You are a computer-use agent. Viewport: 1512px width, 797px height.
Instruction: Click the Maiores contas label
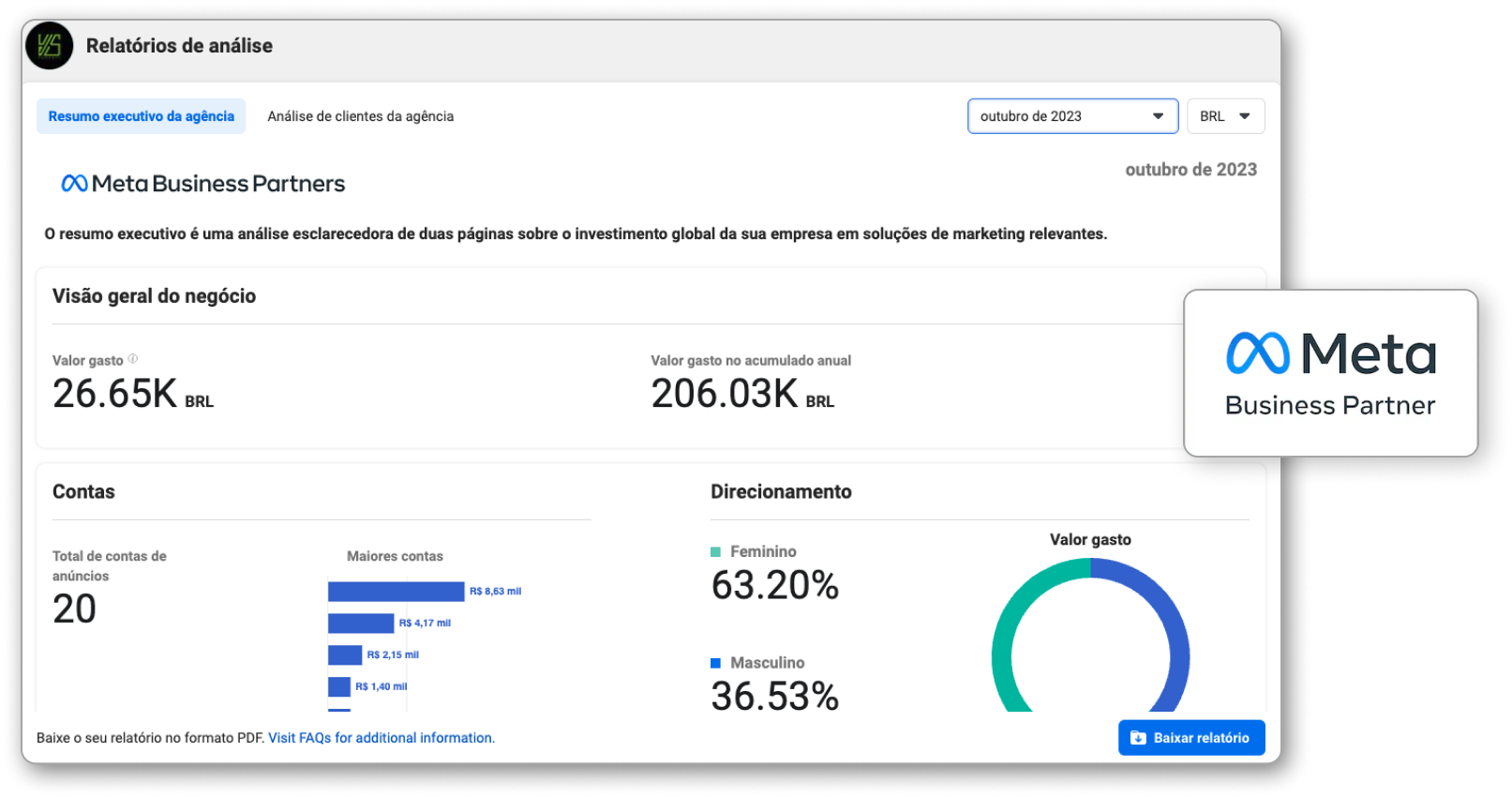[395, 556]
